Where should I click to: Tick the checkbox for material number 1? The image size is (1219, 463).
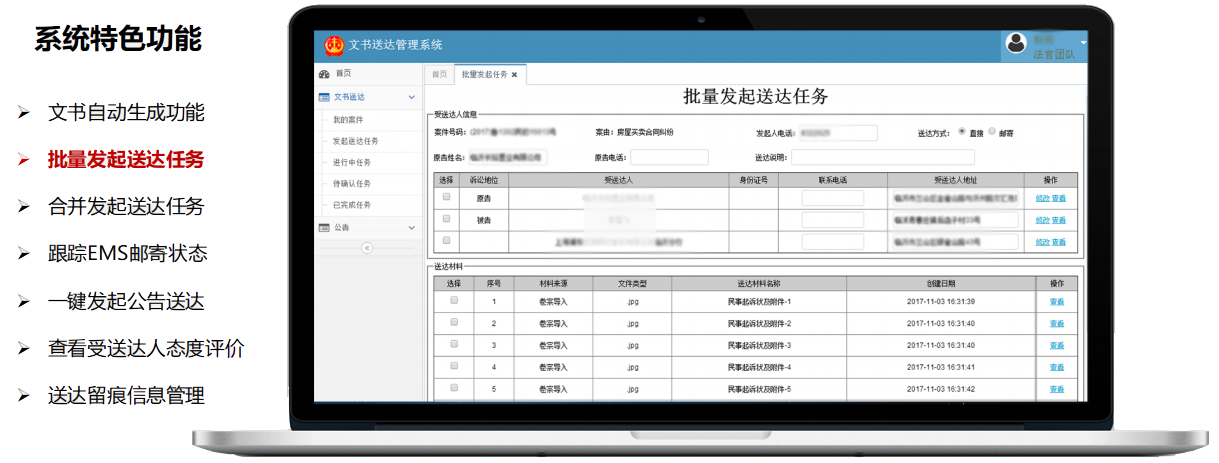(x=454, y=300)
